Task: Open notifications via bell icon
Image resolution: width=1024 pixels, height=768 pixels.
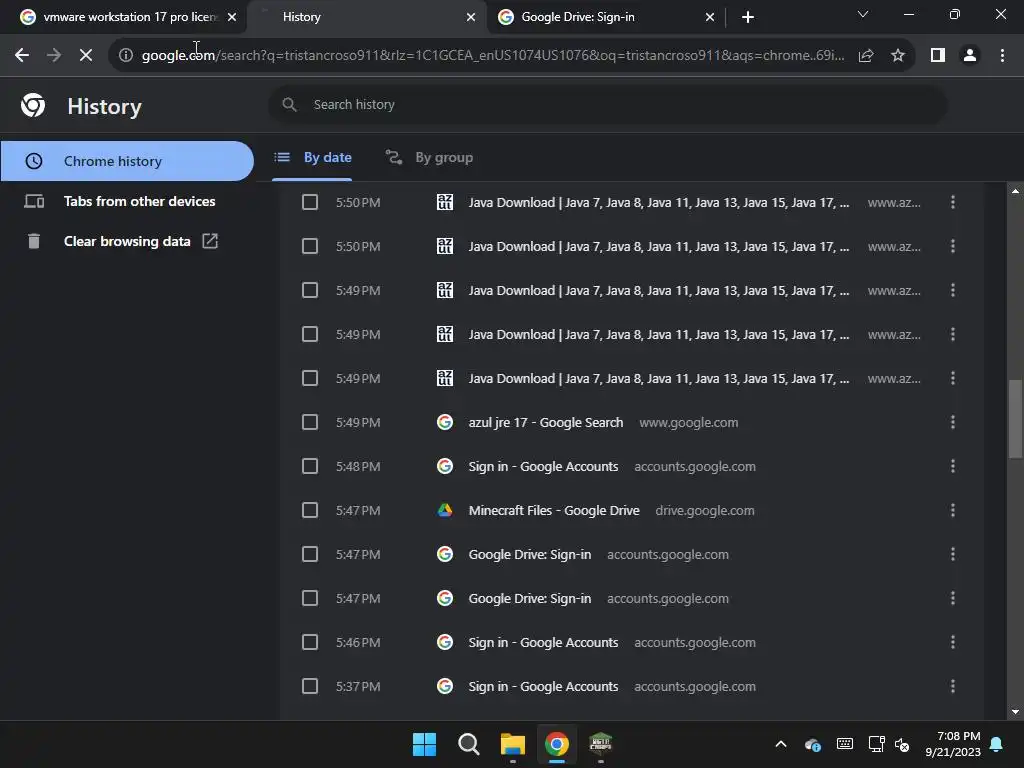Action: (997, 744)
